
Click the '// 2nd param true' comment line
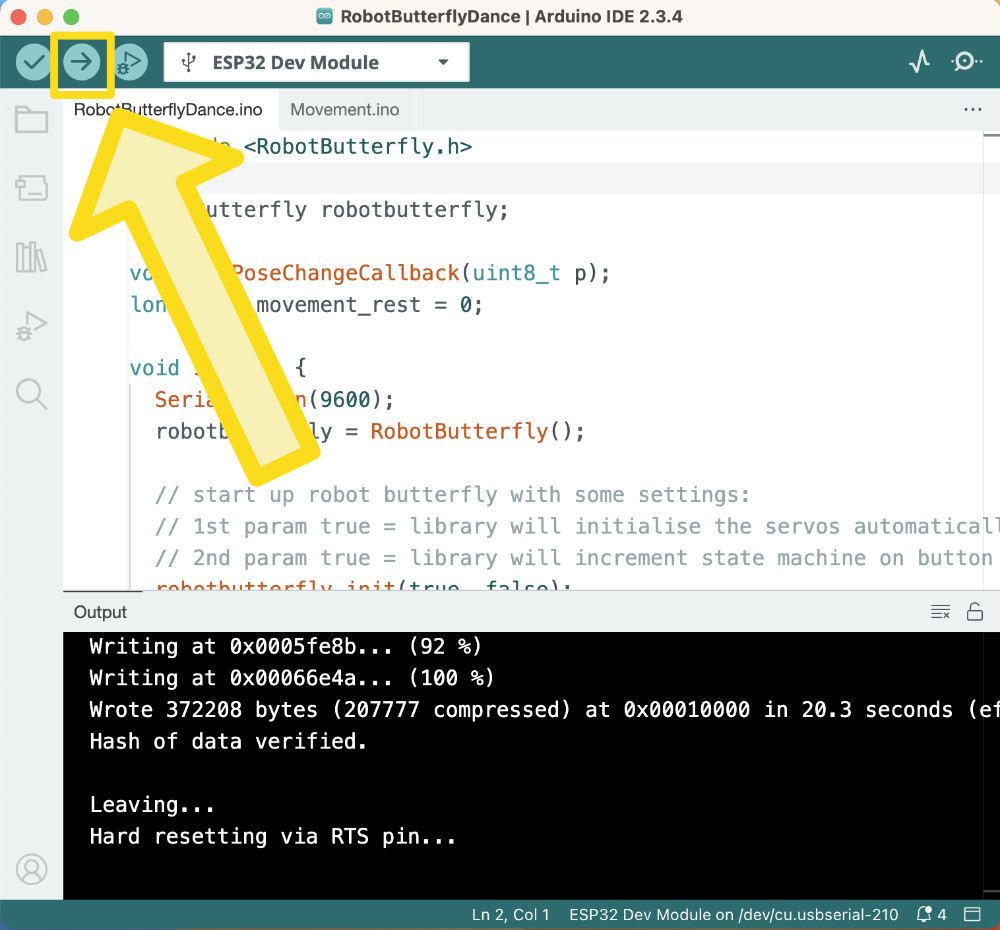click(x=574, y=558)
